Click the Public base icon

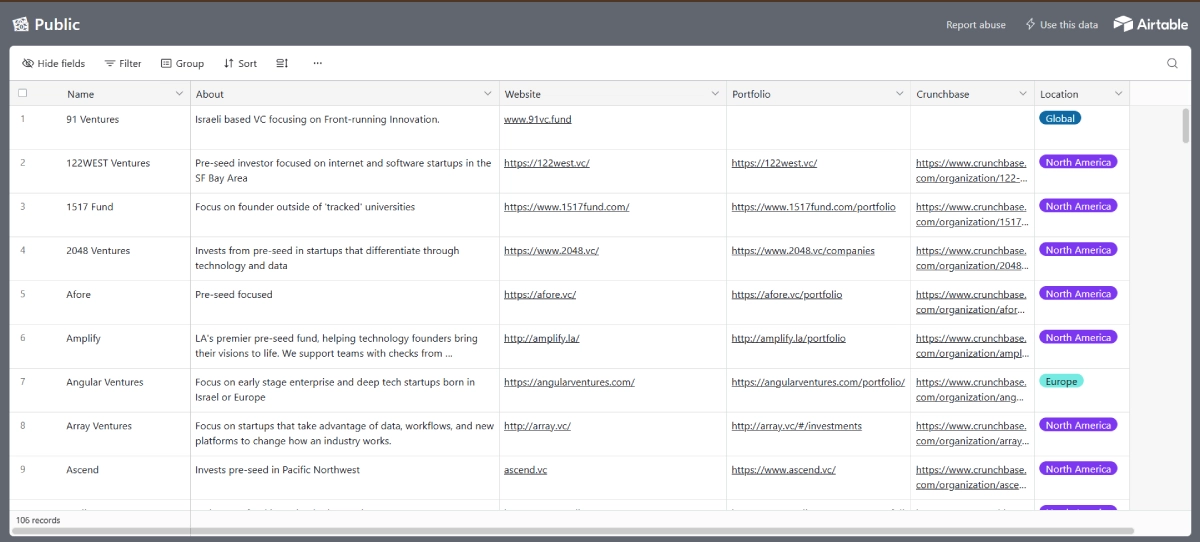pyautogui.click(x=20, y=24)
